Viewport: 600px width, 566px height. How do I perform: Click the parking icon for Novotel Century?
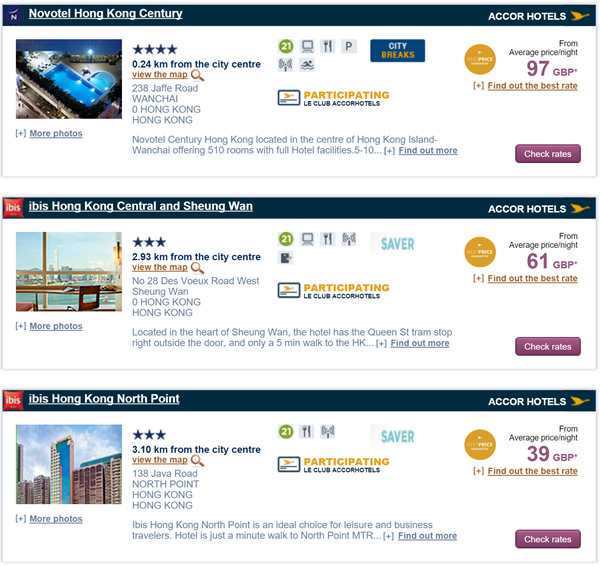[x=349, y=46]
